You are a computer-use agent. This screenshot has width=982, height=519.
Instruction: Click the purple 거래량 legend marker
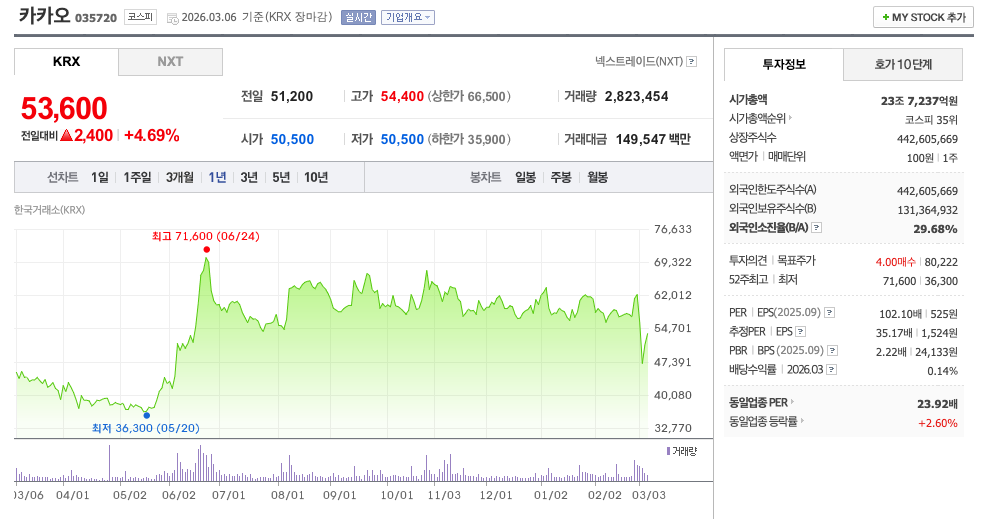[x=668, y=451]
